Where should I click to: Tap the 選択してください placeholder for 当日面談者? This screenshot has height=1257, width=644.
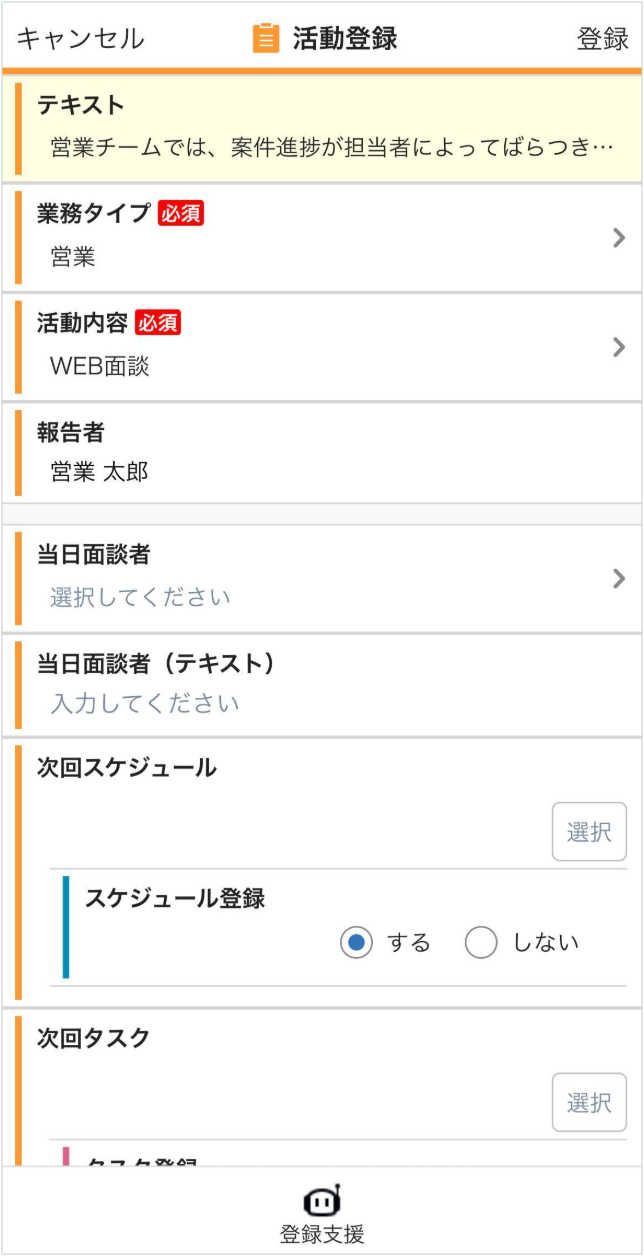point(140,597)
